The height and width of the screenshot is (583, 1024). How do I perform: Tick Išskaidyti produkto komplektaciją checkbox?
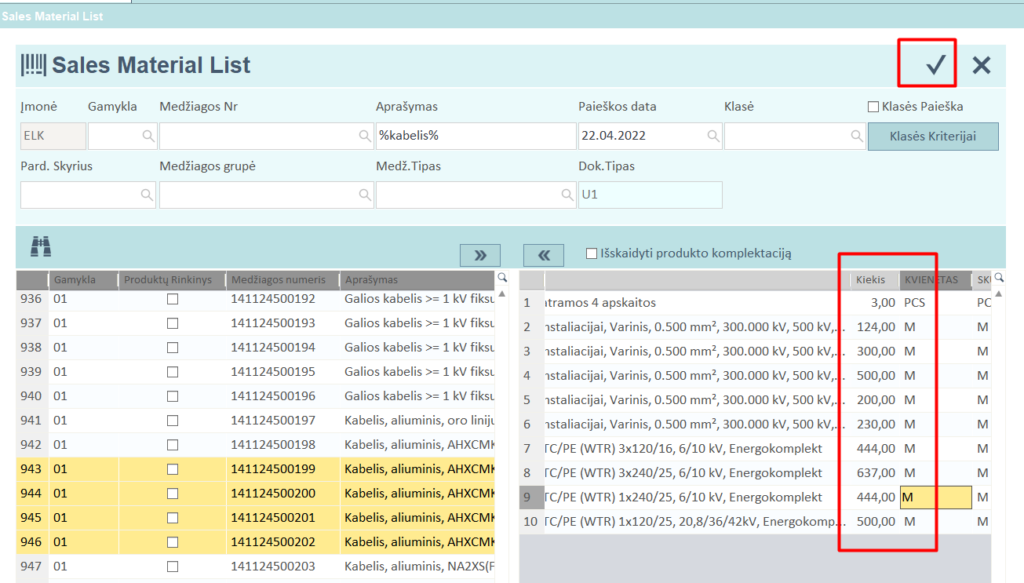coord(592,254)
